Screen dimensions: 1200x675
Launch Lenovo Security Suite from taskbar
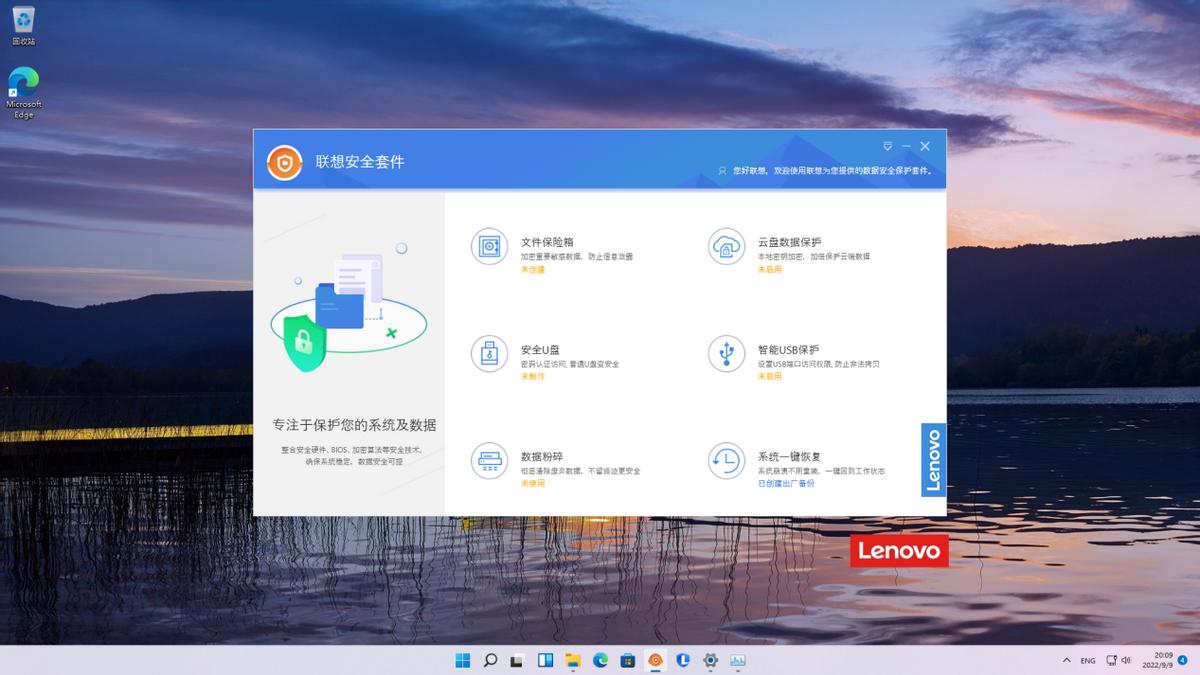coord(656,660)
